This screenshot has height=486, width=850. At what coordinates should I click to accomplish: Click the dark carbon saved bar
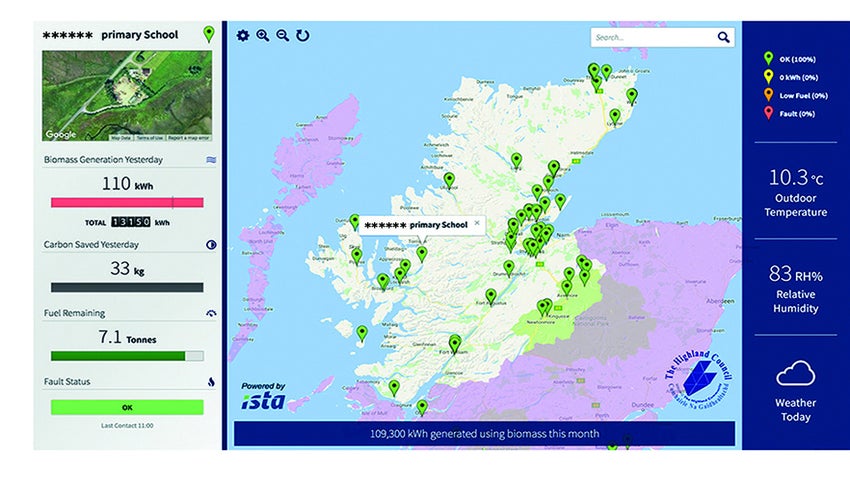pyautogui.click(x=127, y=287)
